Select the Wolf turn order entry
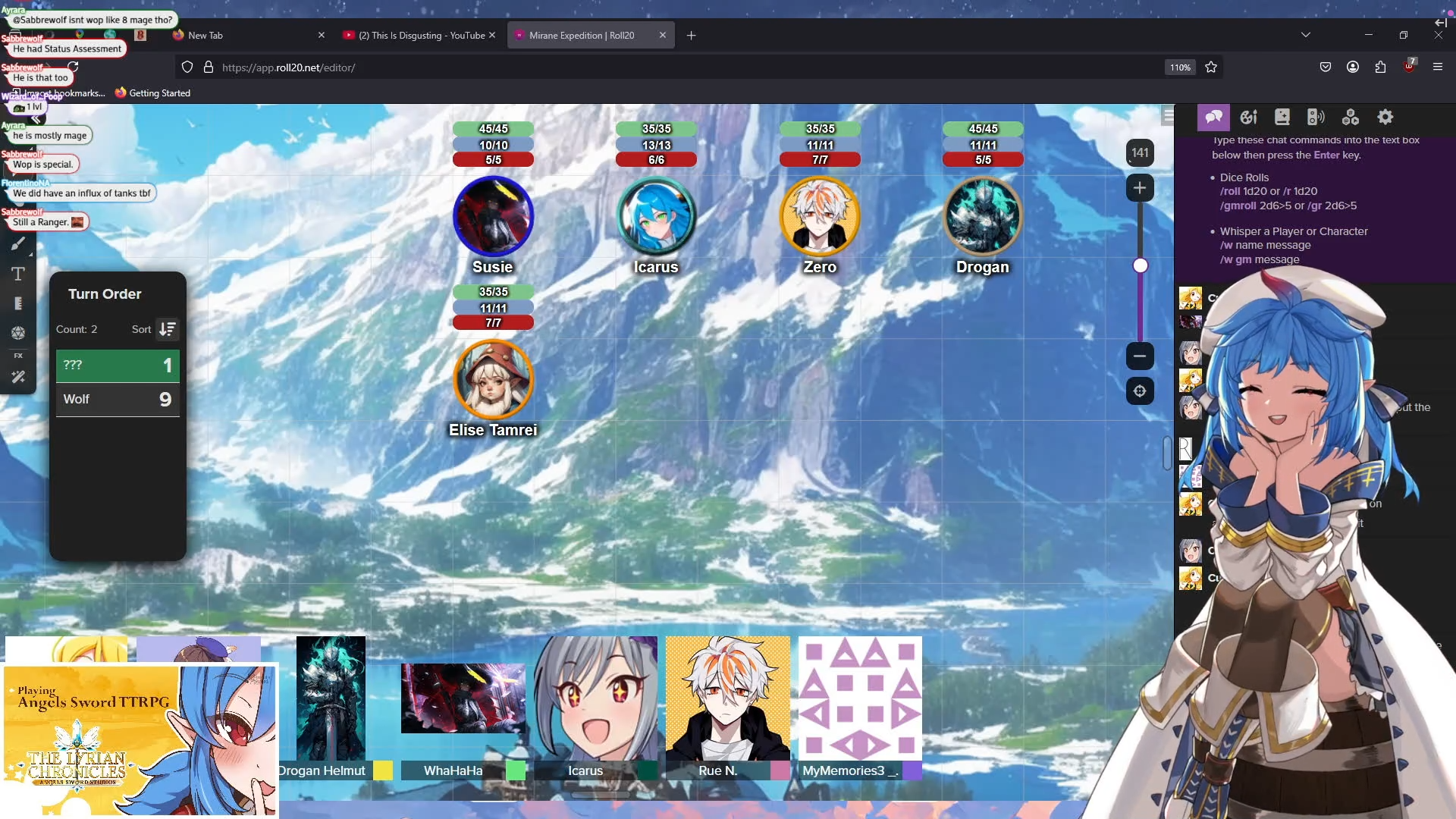The width and height of the screenshot is (1456, 819). click(x=118, y=400)
